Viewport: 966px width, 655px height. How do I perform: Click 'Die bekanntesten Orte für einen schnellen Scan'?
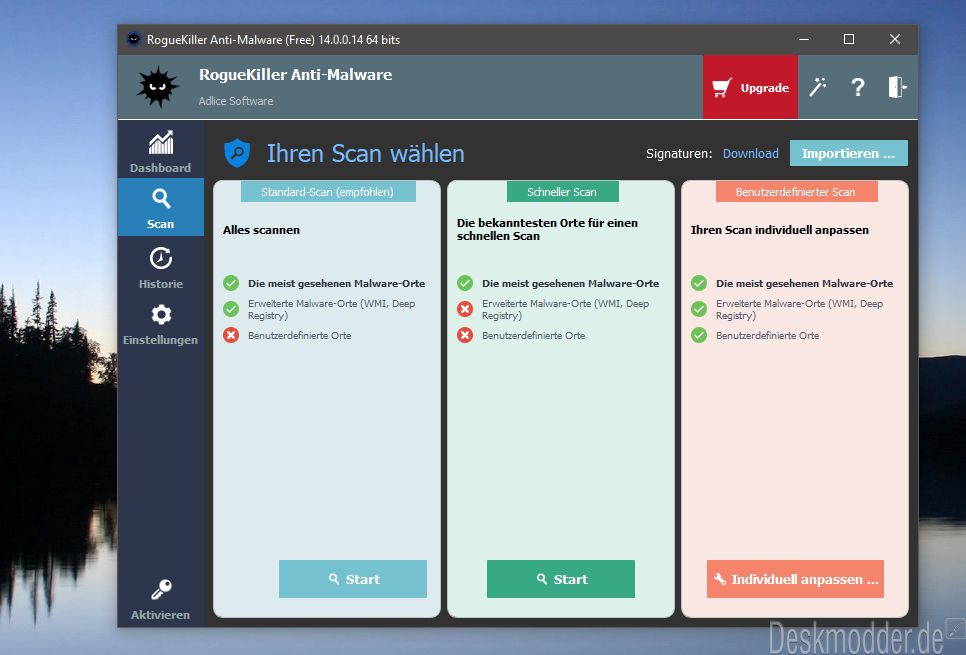pos(547,229)
